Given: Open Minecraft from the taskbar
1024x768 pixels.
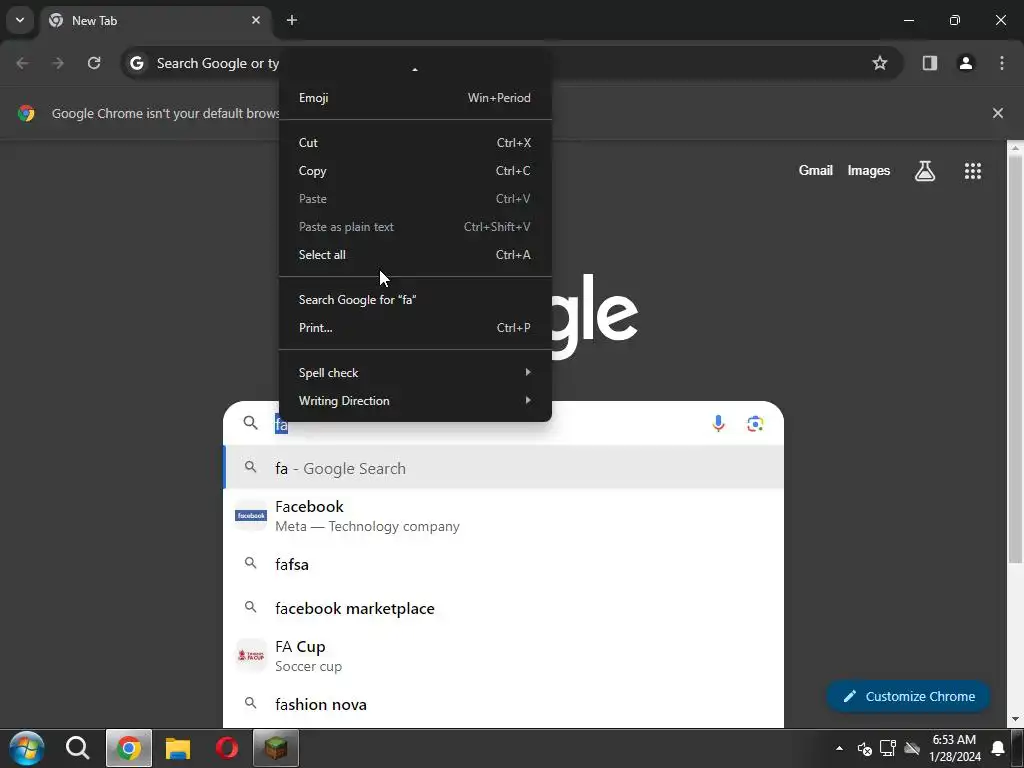Looking at the screenshot, I should pos(276,748).
